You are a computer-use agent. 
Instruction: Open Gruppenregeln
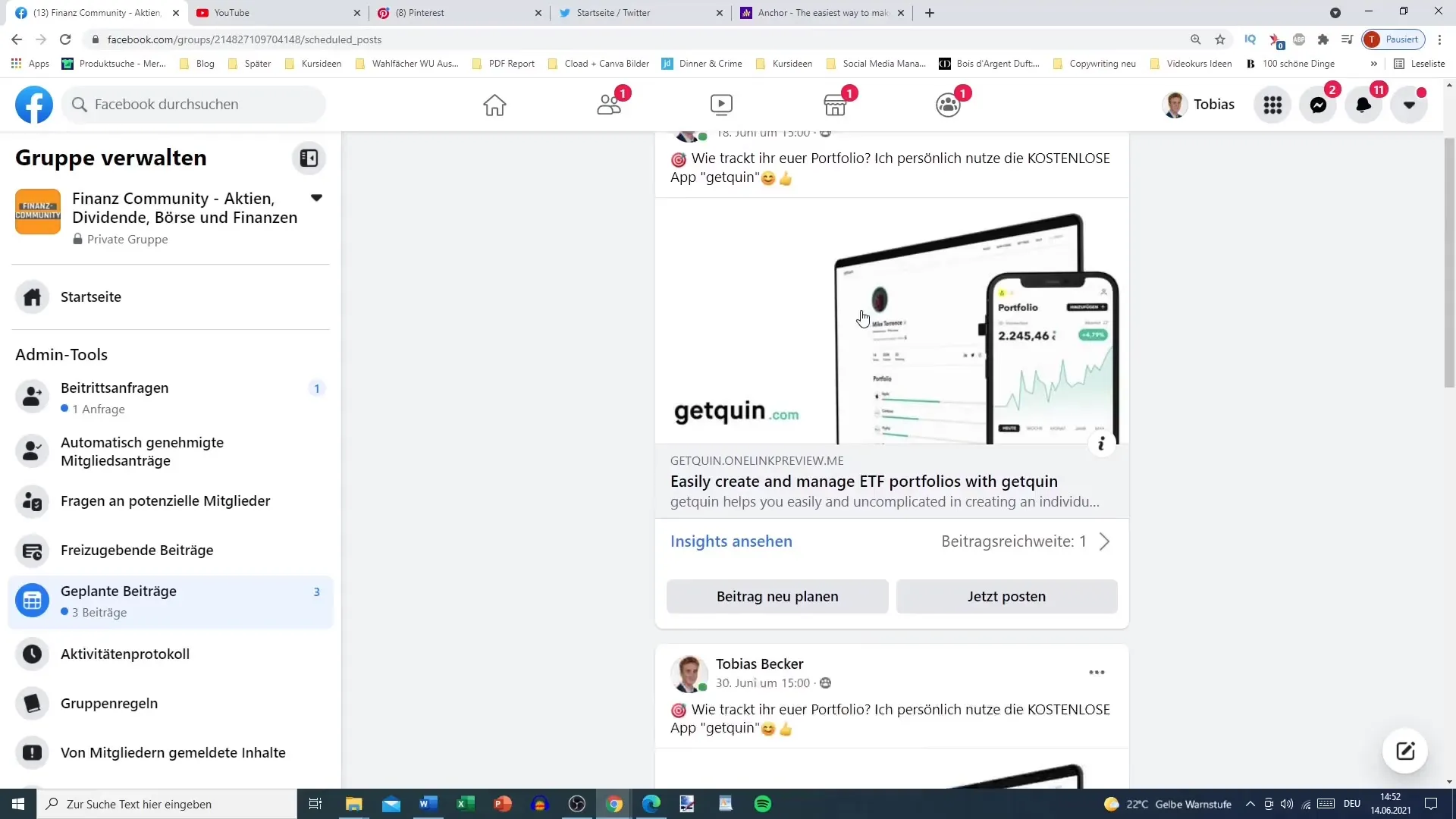point(171,703)
